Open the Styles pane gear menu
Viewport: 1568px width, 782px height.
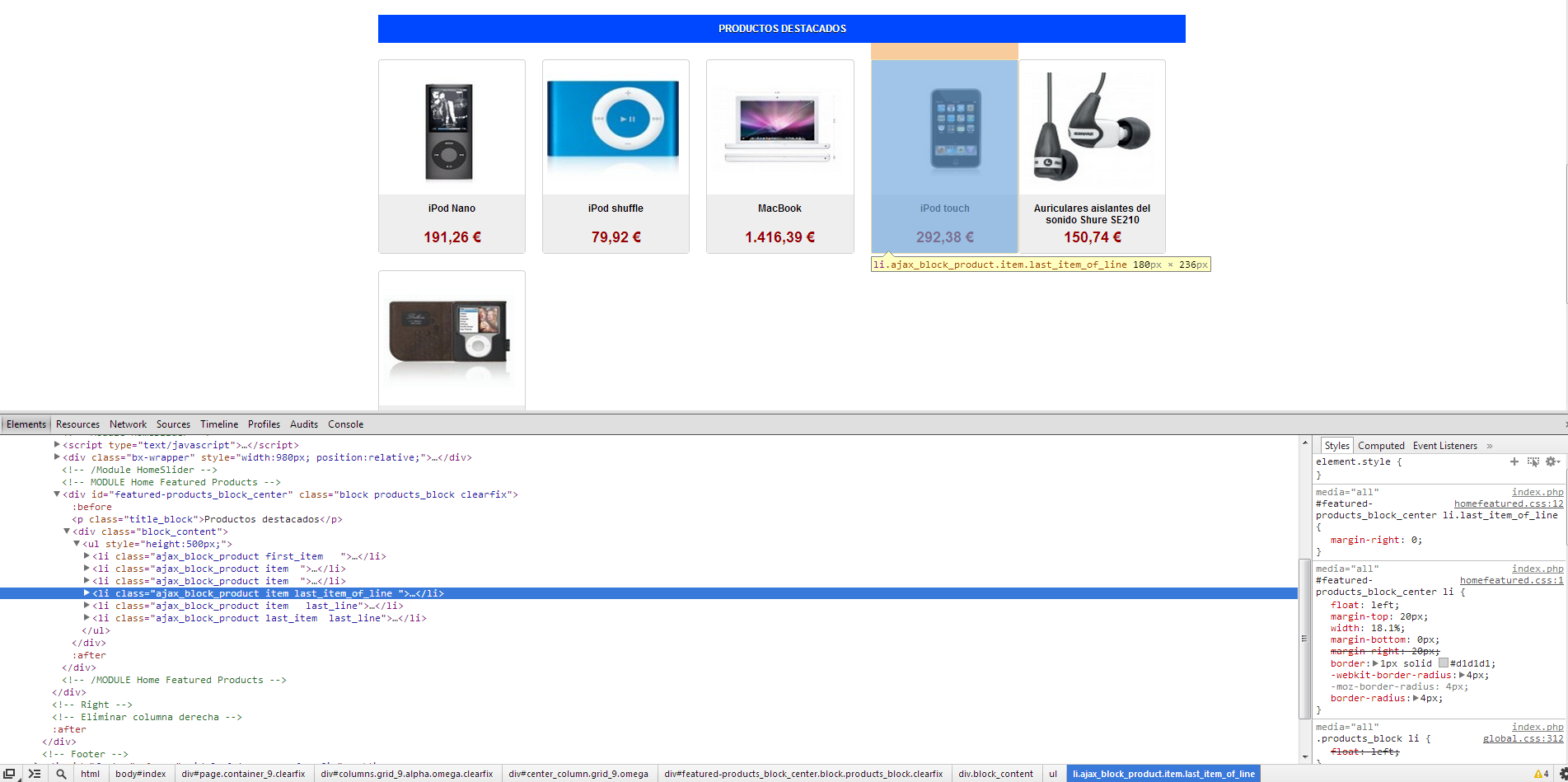pyautogui.click(x=1552, y=461)
